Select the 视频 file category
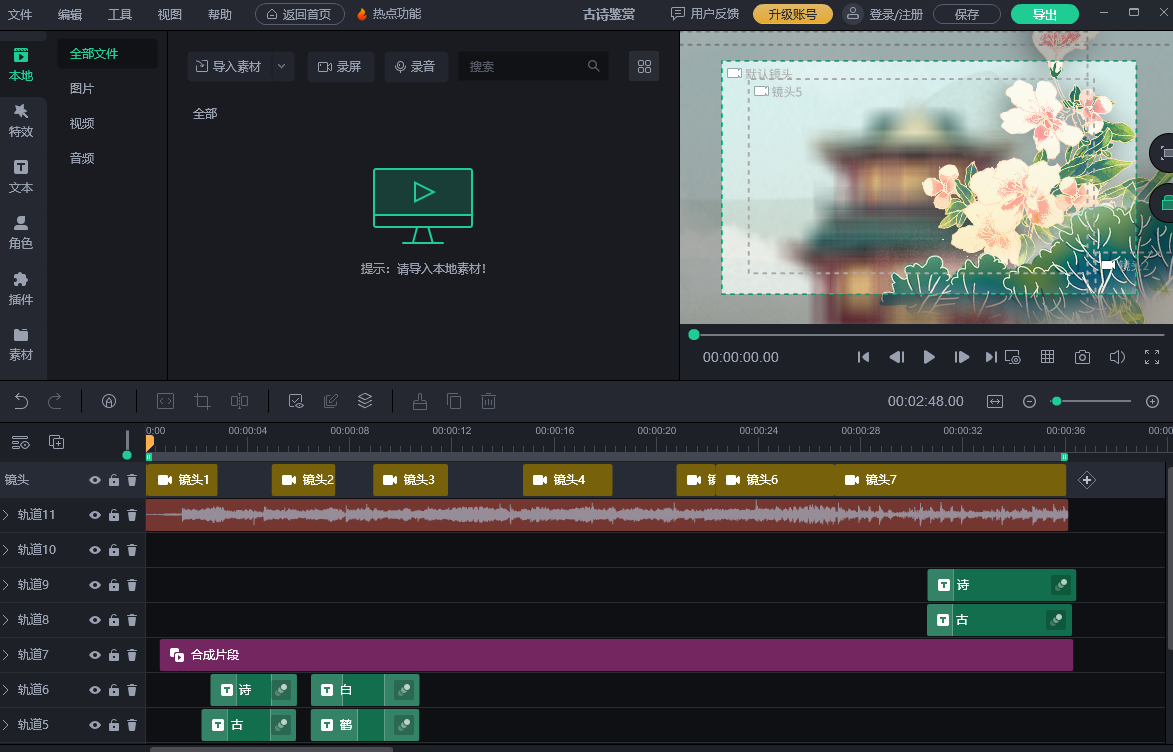The height and width of the screenshot is (752, 1173). click(x=82, y=124)
